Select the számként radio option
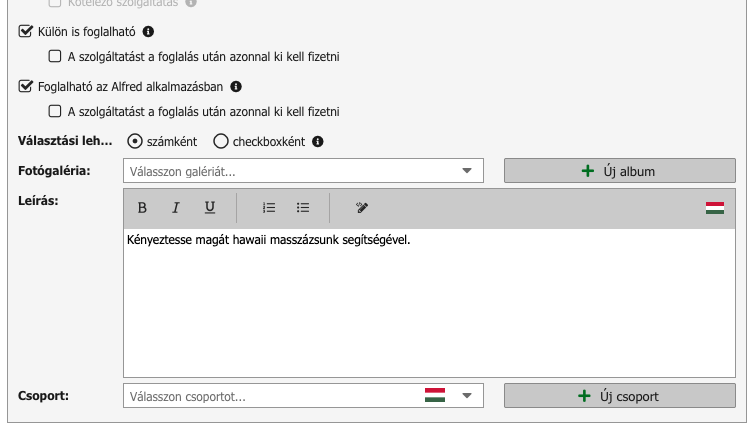 [135, 142]
